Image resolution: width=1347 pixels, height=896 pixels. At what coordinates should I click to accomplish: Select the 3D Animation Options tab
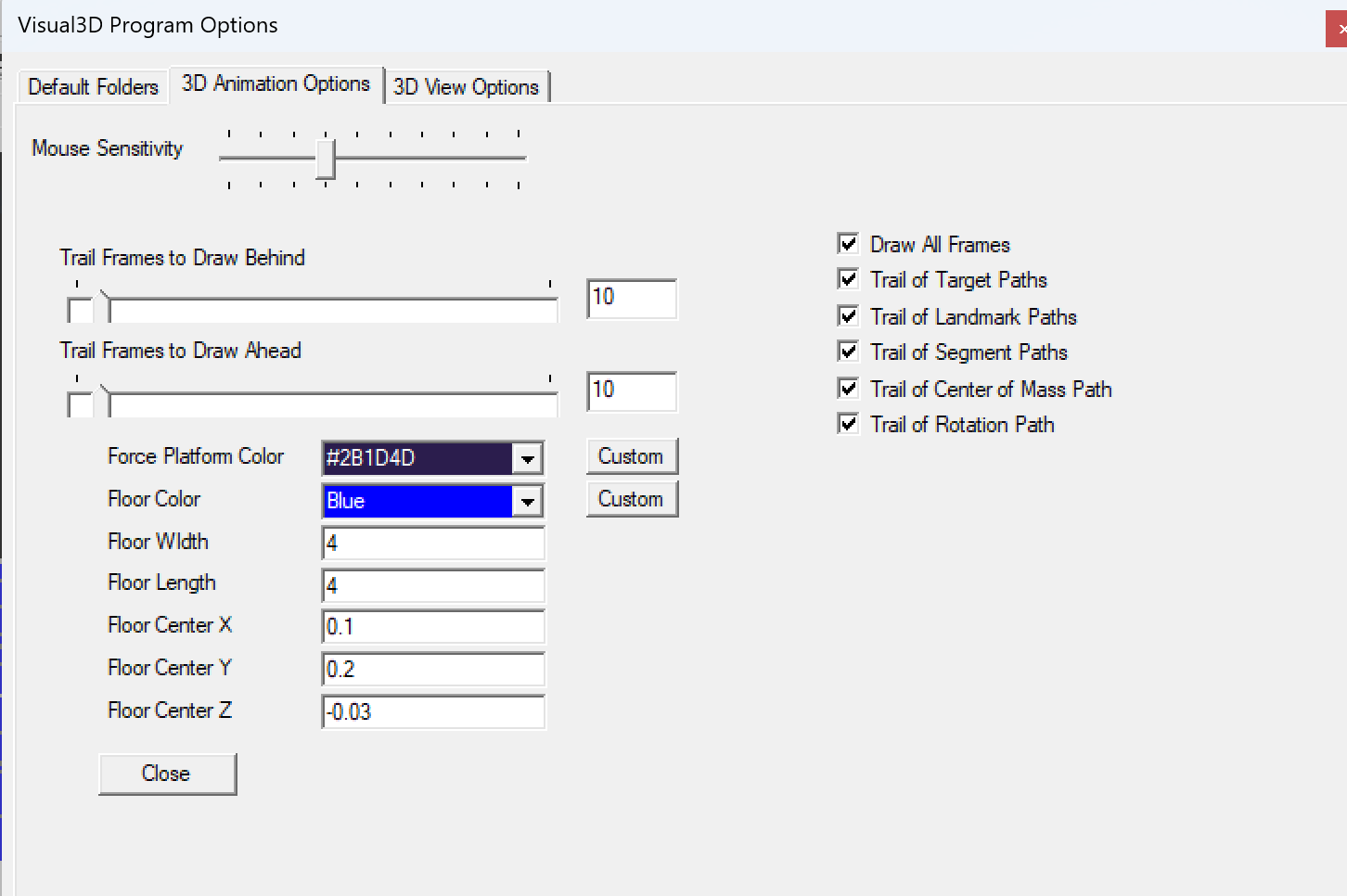[x=276, y=83]
